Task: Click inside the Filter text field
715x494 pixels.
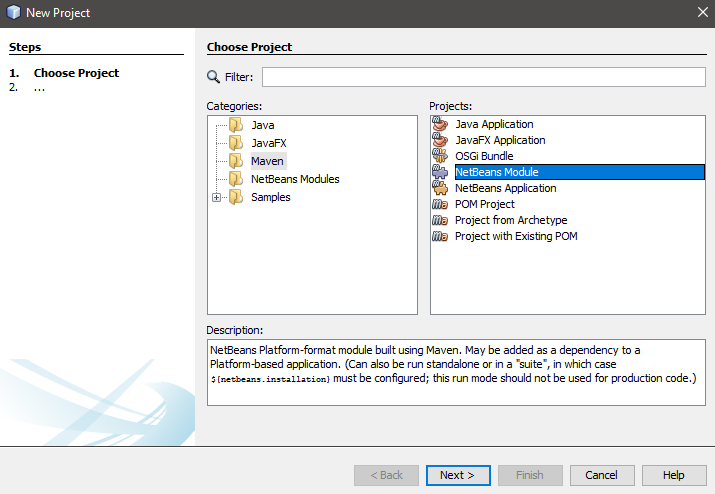Action: pyautogui.click(x=482, y=77)
